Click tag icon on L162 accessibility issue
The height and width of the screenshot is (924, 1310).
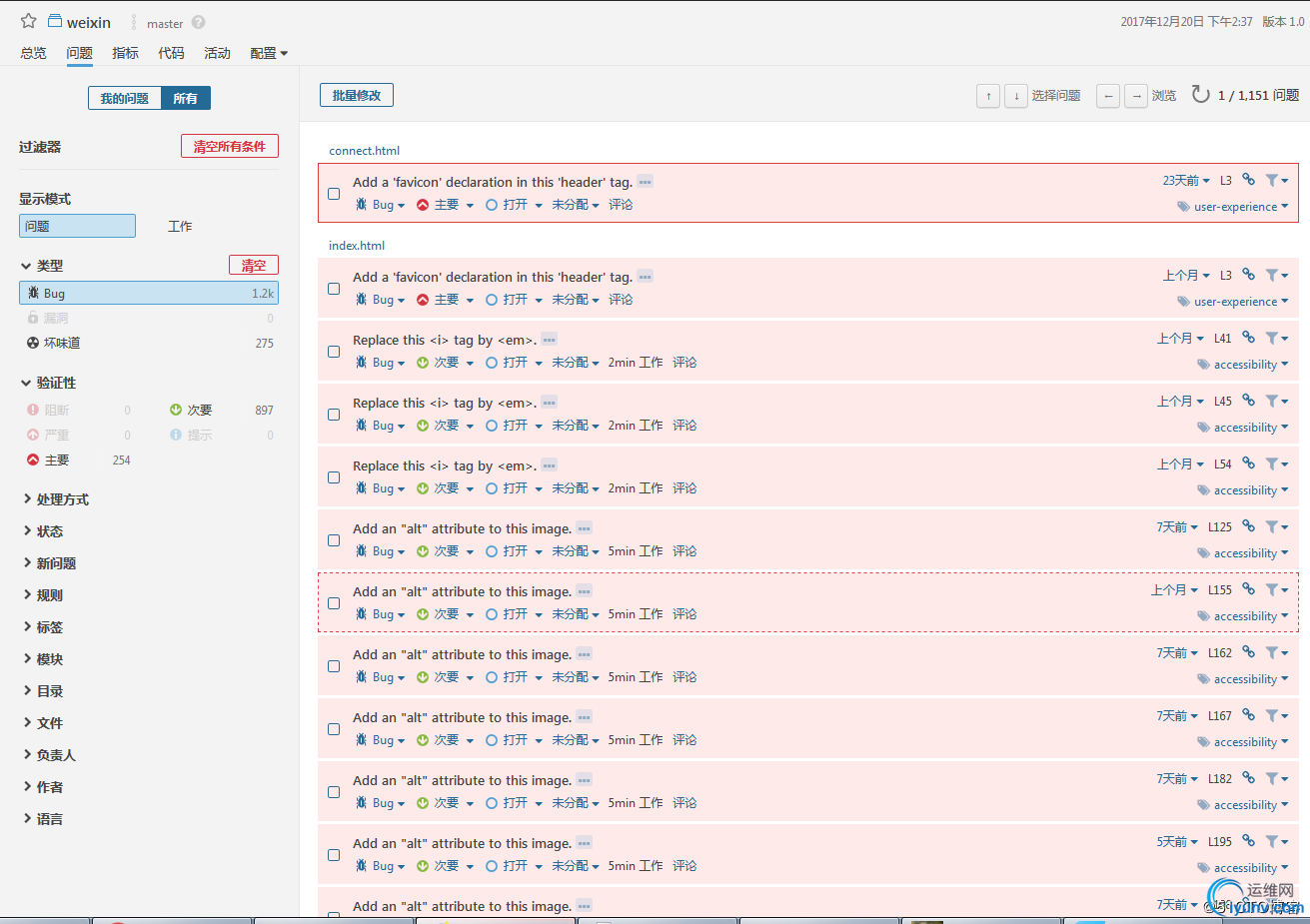1204,679
